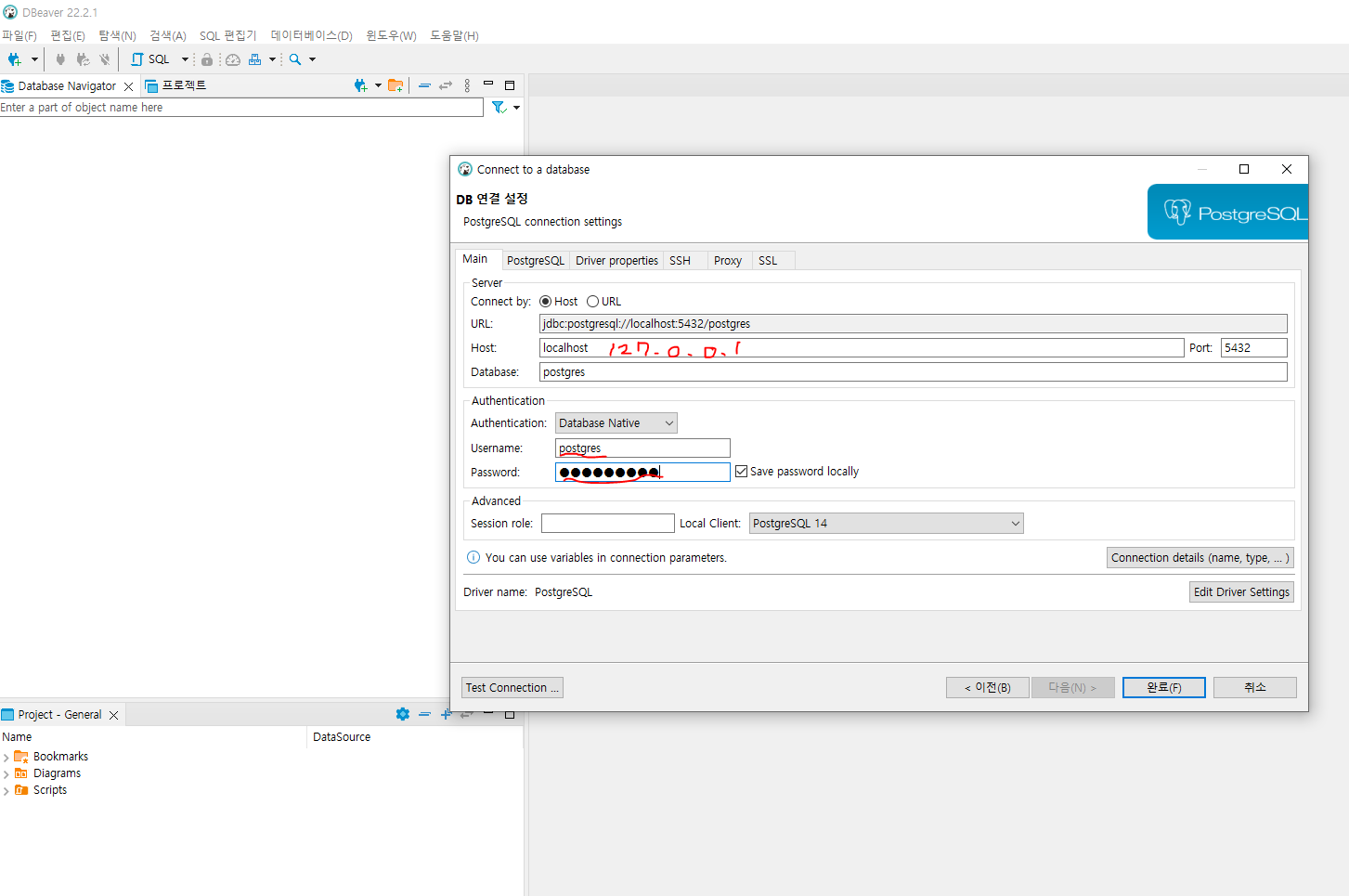
Task: Open view menu three-dots icon in Navigator
Action: pos(467,85)
